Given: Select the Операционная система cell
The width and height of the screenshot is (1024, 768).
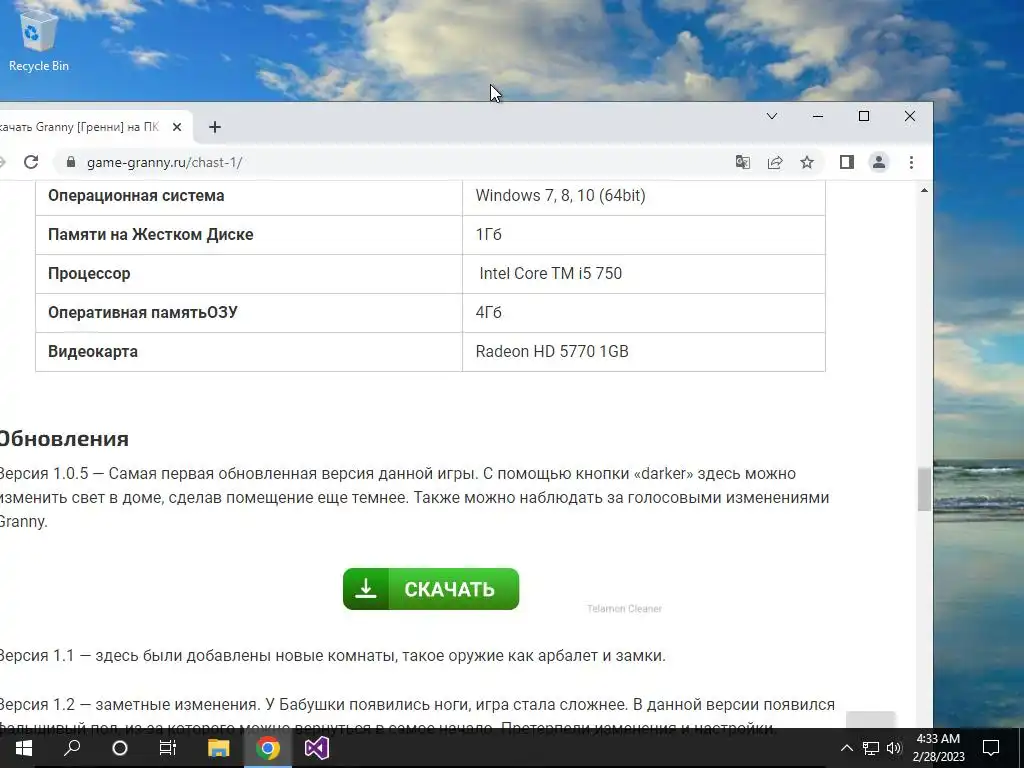Looking at the screenshot, I should [249, 195].
